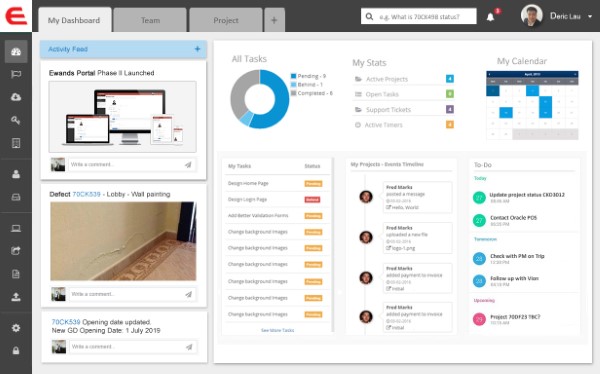The image size is (600, 374).
Task: Switch to My Dashboard tab
Action: tap(75, 20)
